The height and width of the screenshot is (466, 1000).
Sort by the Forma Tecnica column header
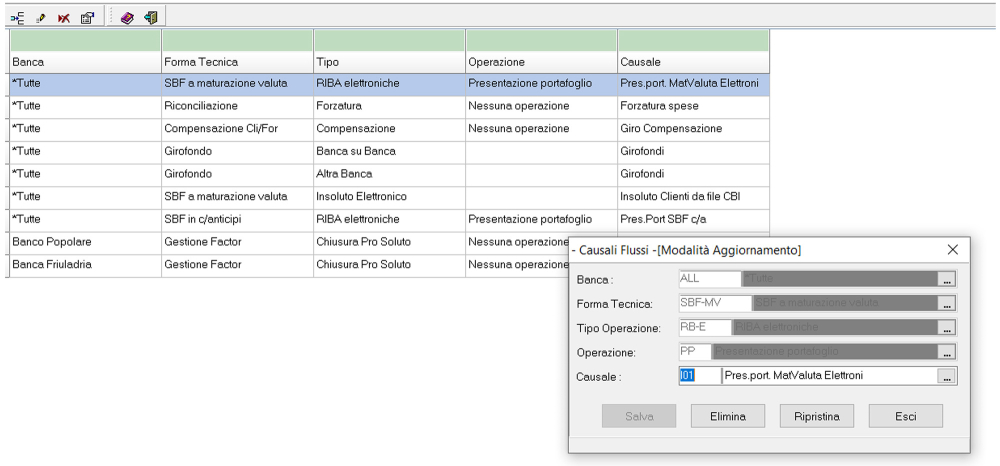tap(237, 62)
